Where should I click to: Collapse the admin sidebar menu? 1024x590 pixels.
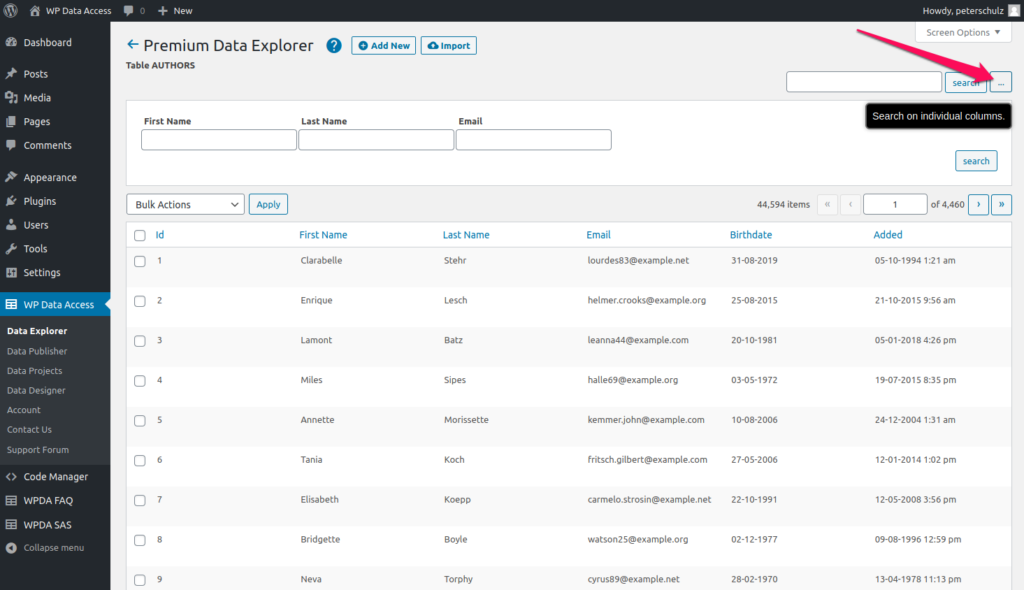click(48, 547)
